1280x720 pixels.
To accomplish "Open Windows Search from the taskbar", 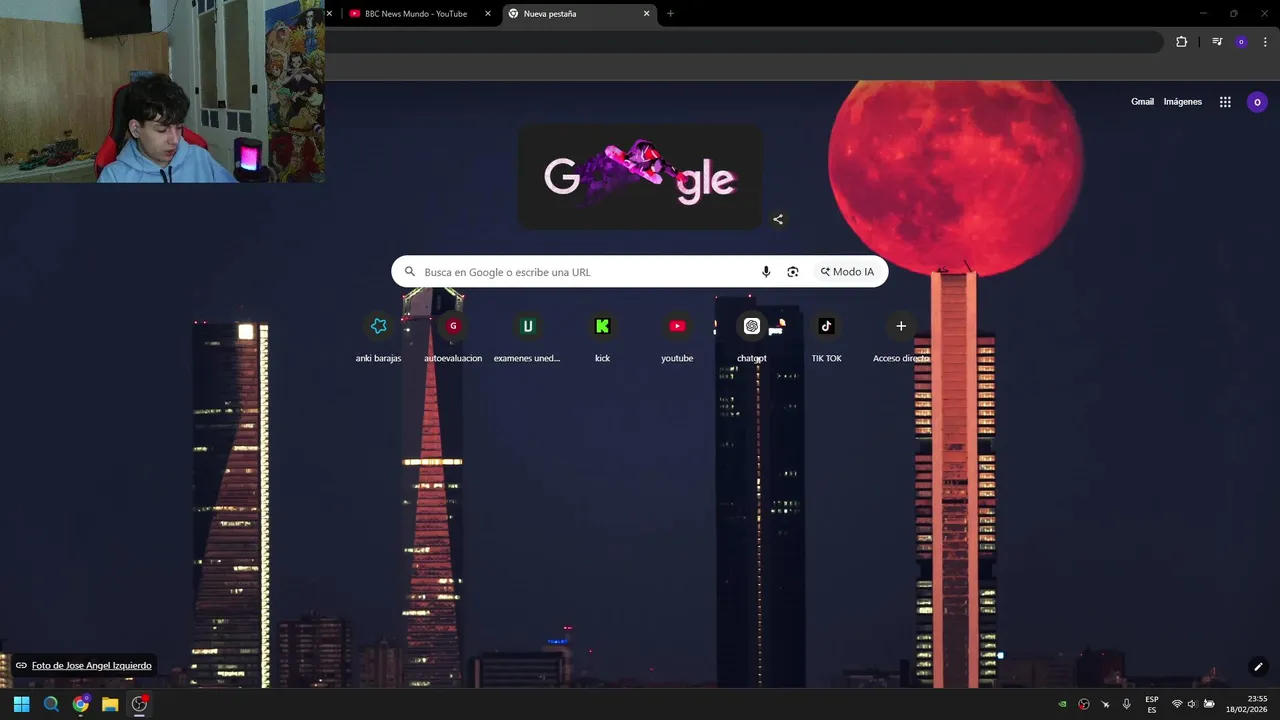I will 51,704.
